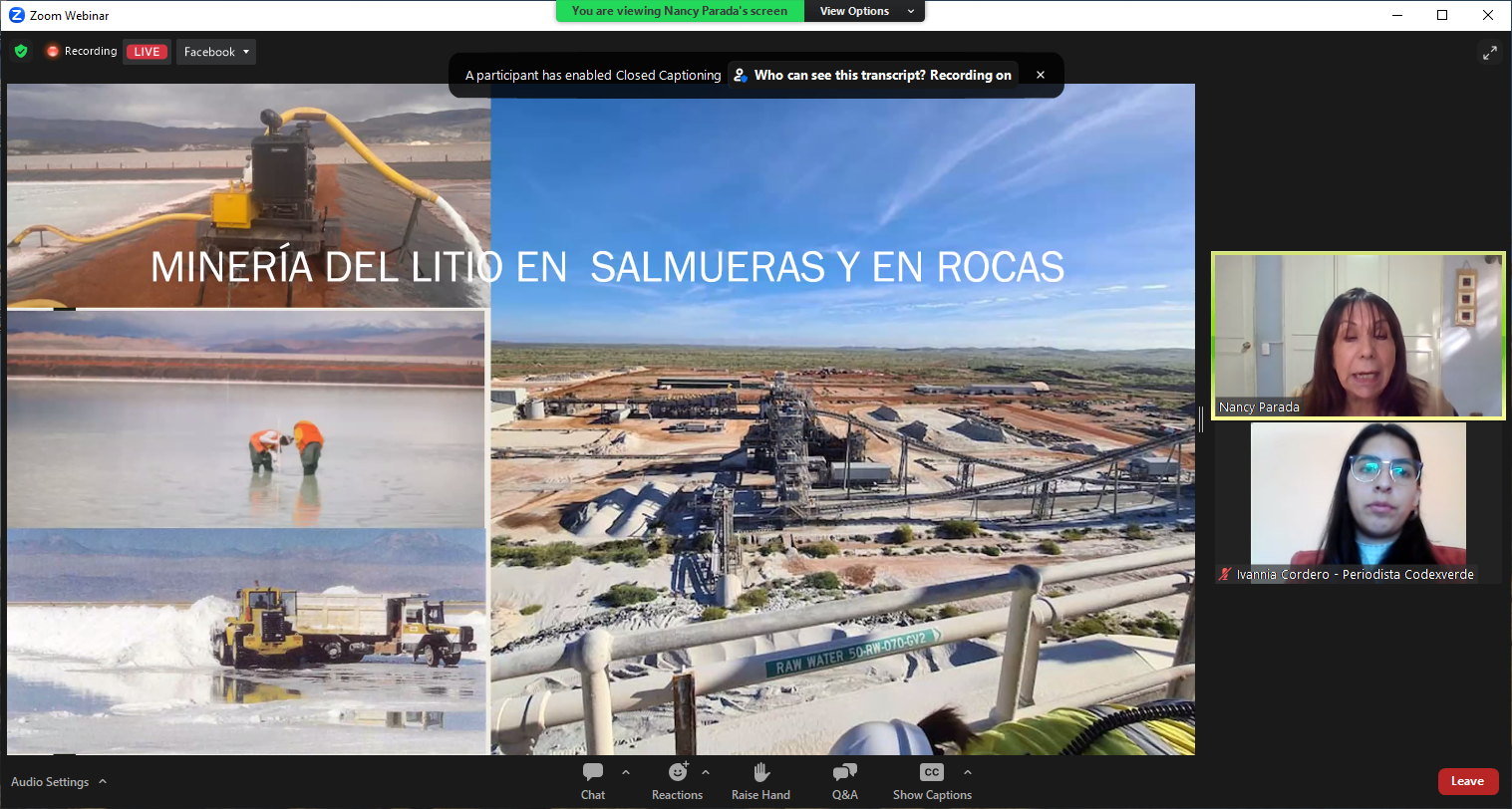
Task: Enter full screen mode
Action: coord(1489,53)
